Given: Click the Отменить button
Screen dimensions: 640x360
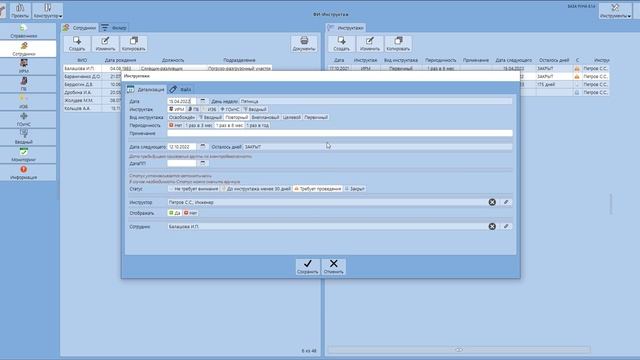Looking at the screenshot, I should tap(333, 267).
